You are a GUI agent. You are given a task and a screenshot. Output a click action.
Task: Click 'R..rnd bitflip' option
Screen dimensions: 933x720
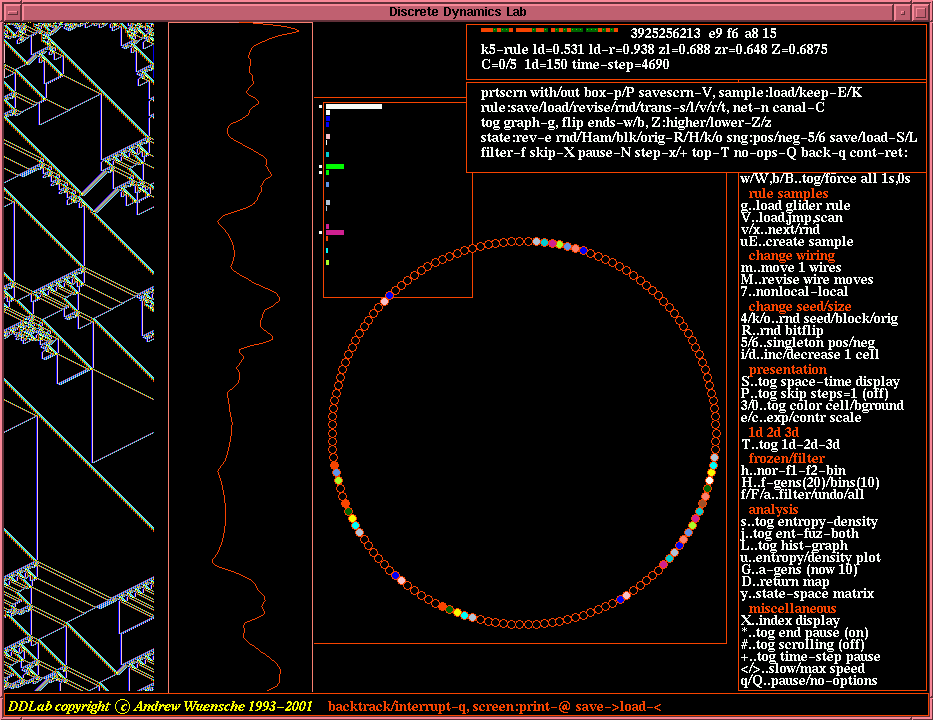pyautogui.click(x=782, y=330)
